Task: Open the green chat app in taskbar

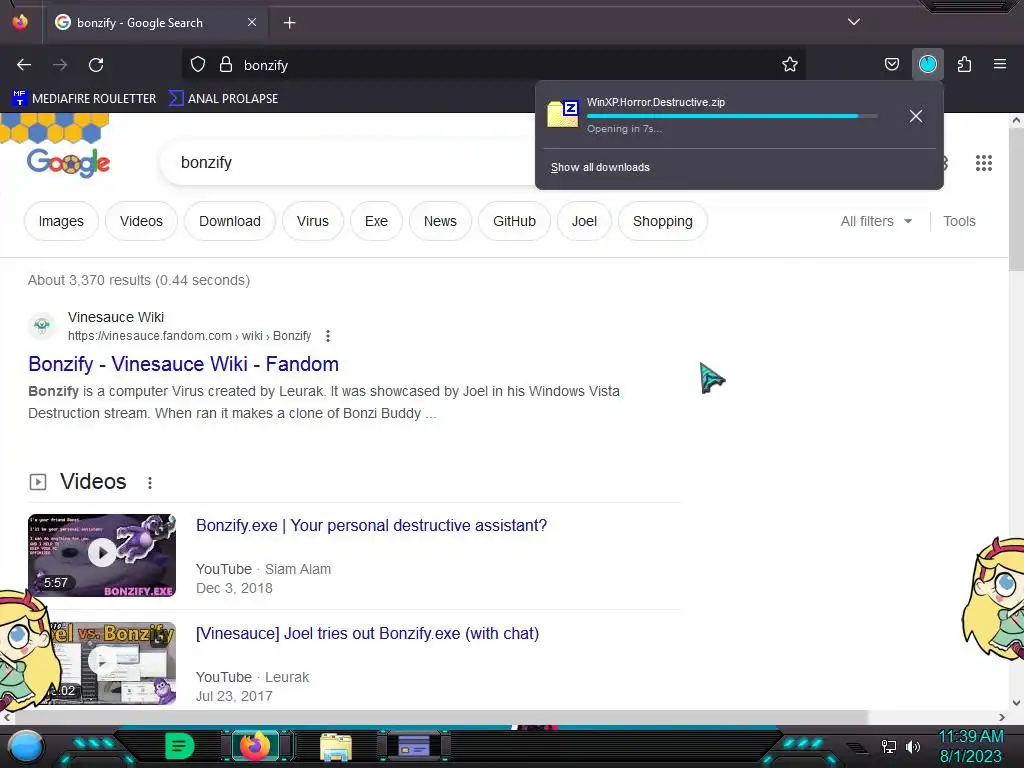Action: coord(180,746)
